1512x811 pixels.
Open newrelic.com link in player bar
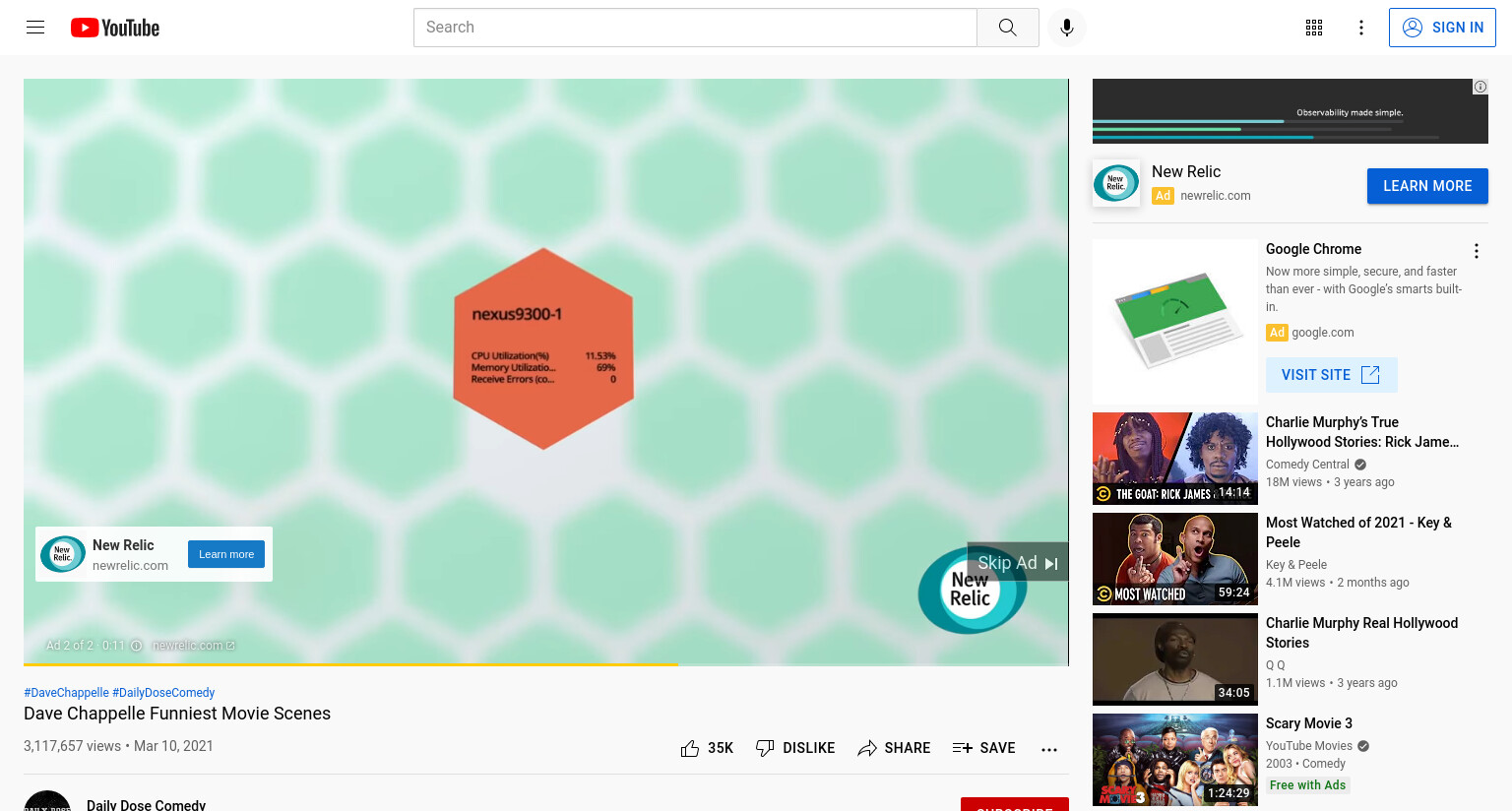[x=194, y=646]
